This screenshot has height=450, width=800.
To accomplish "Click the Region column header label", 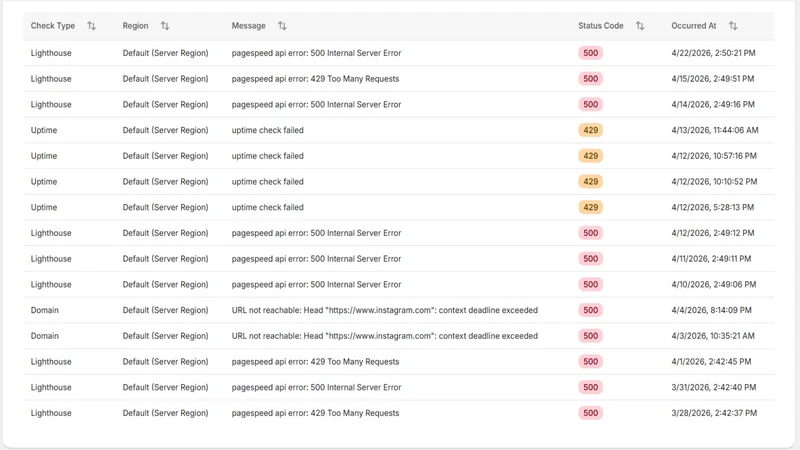I will [x=135, y=26].
